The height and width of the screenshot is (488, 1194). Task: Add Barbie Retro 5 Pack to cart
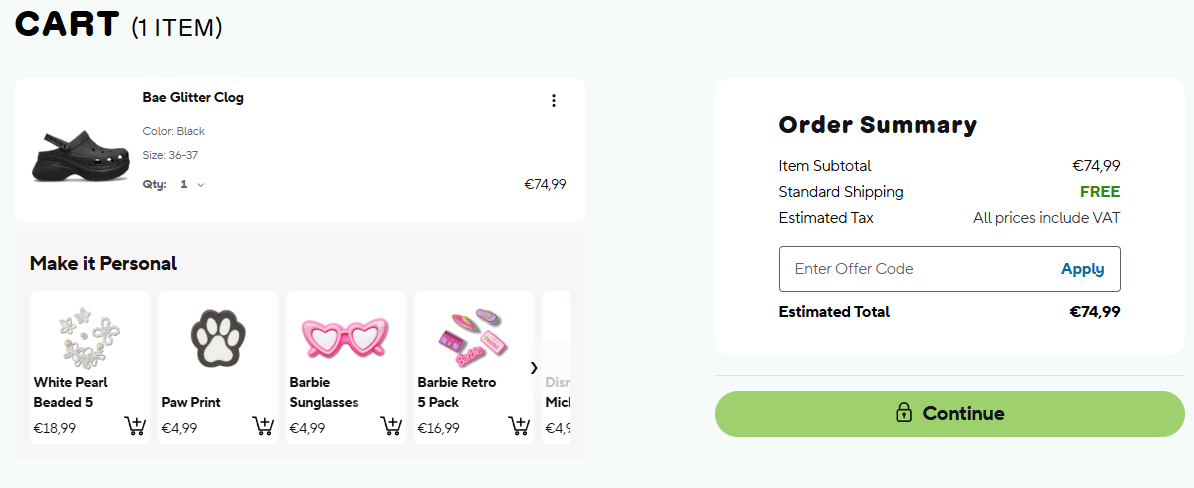519,427
